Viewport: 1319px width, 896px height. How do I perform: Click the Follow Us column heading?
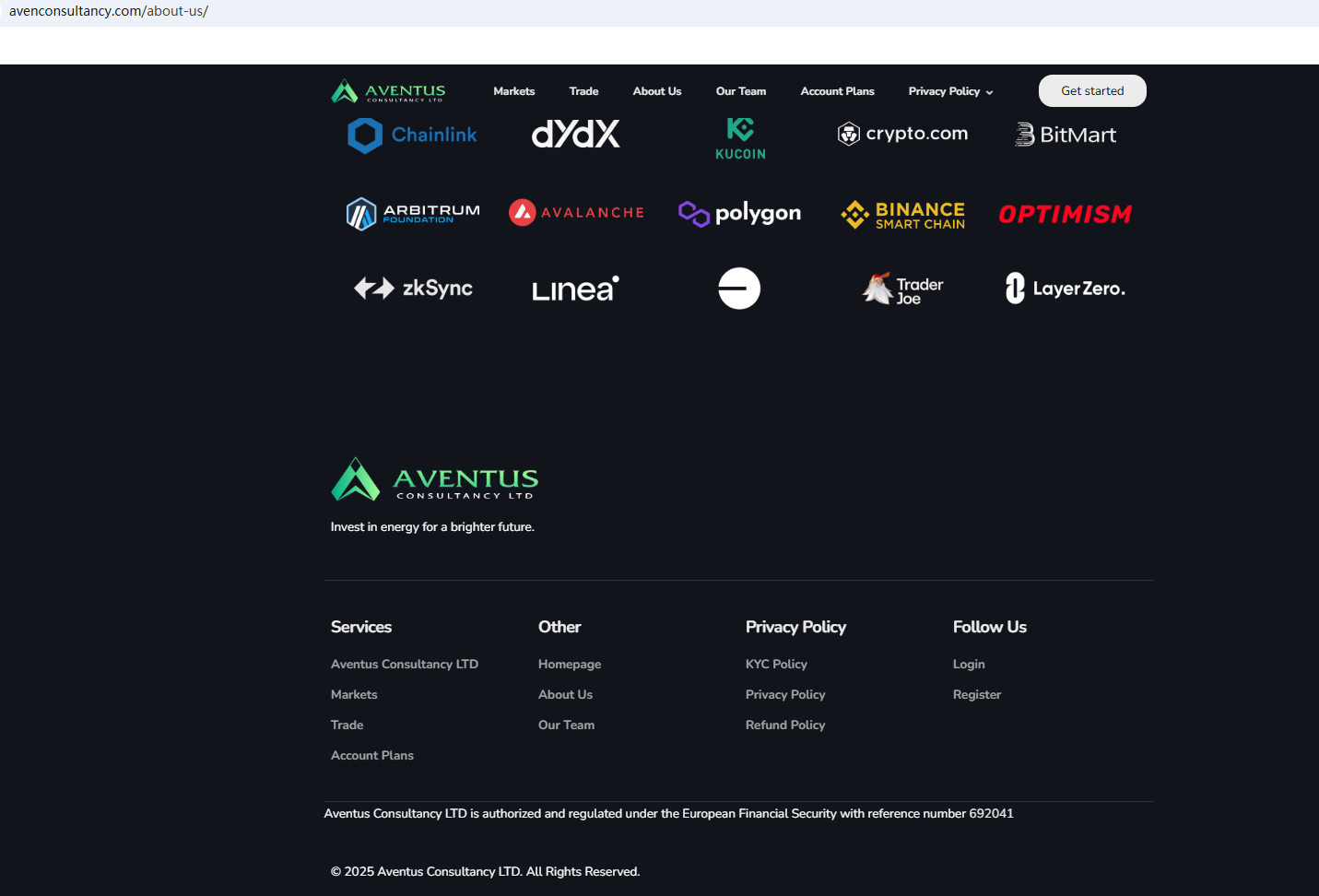(x=990, y=627)
